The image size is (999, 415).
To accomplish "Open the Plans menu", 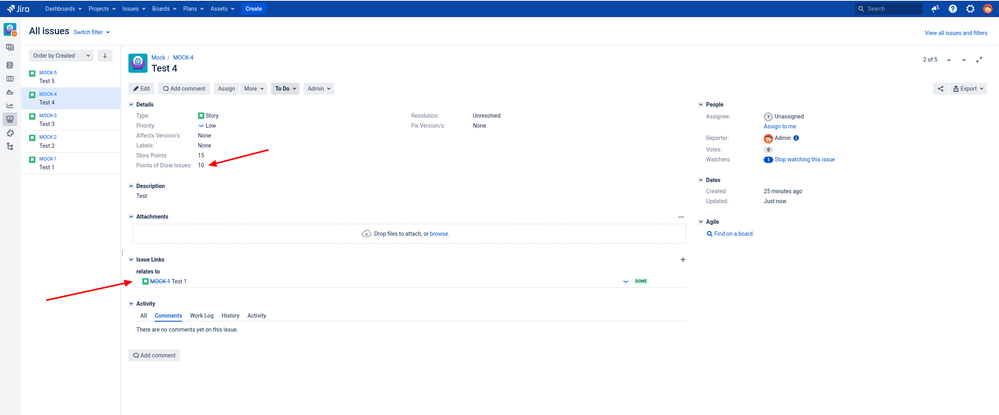I will (194, 9).
